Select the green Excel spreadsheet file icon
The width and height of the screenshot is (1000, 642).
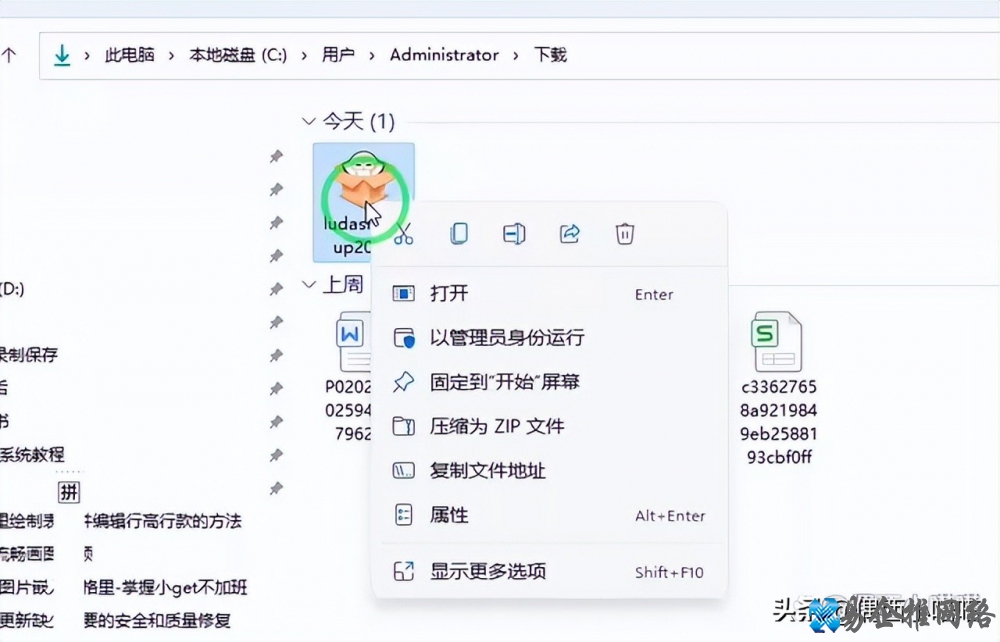(x=777, y=340)
